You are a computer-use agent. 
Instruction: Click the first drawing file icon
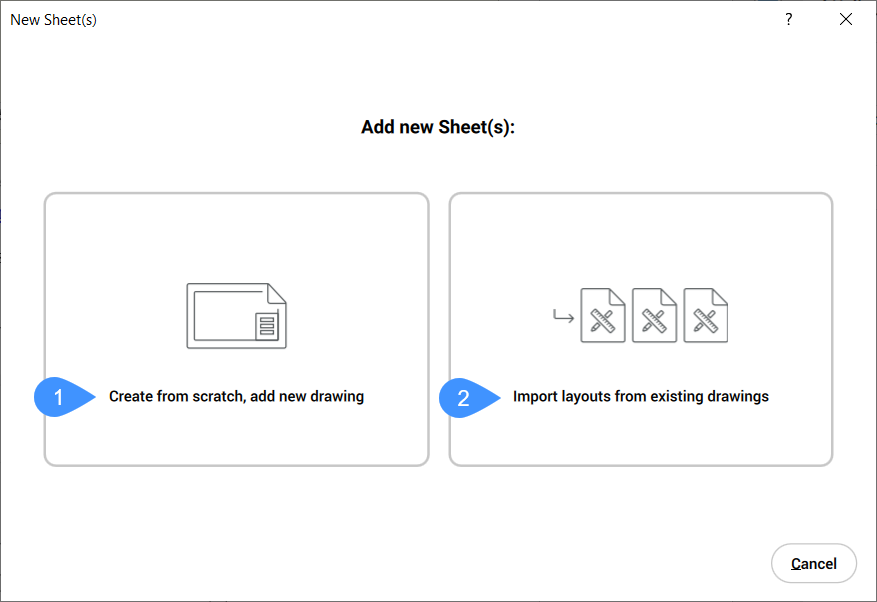coord(603,316)
